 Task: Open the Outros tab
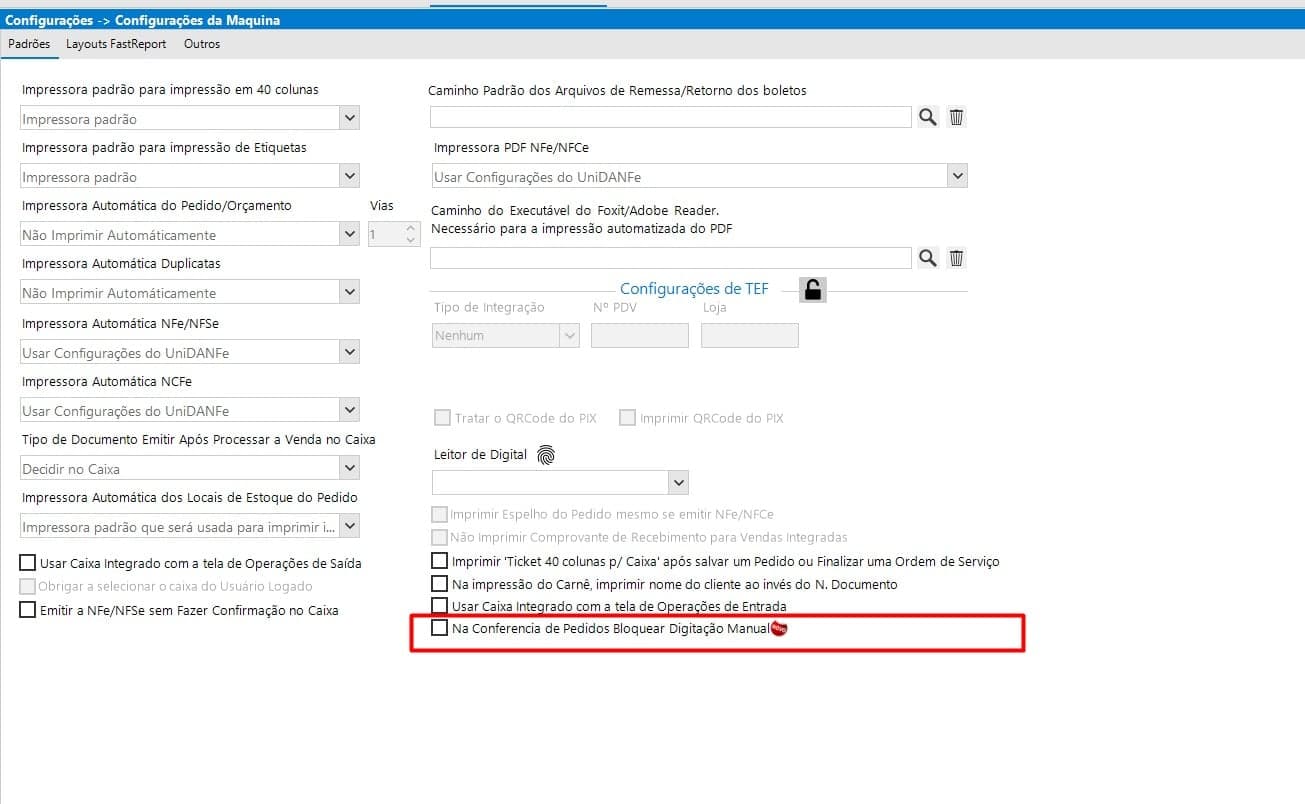pyautogui.click(x=202, y=44)
